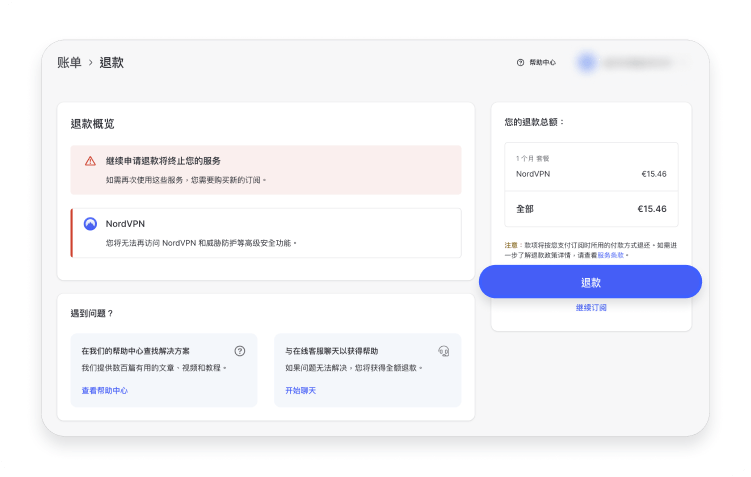Screen dimensions: 751x477
Task: Open the 查看帮助中心 link
Action: click(104, 390)
